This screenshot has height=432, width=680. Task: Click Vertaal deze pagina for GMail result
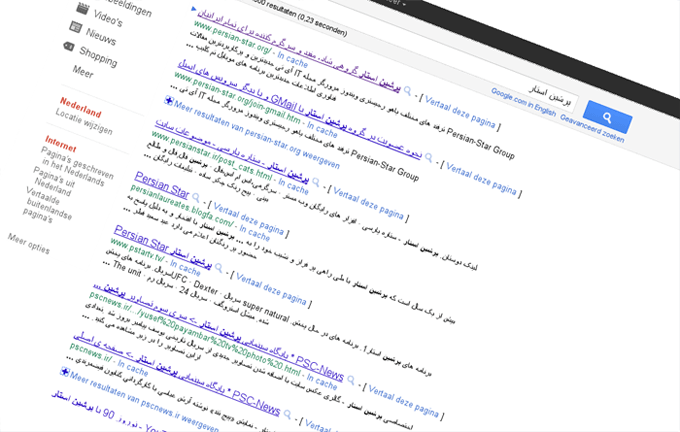tap(481, 179)
